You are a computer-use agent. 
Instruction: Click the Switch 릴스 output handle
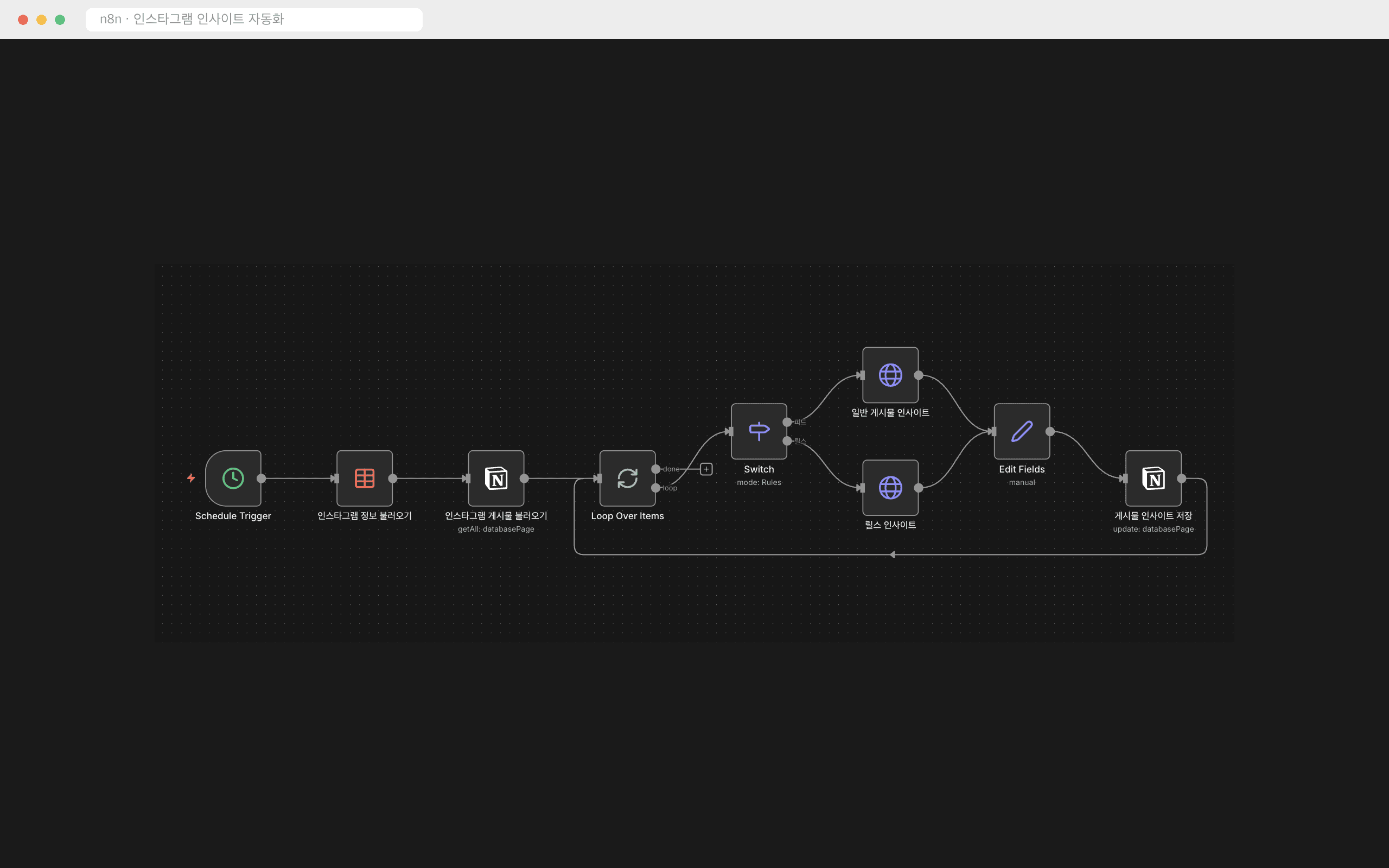[787, 441]
